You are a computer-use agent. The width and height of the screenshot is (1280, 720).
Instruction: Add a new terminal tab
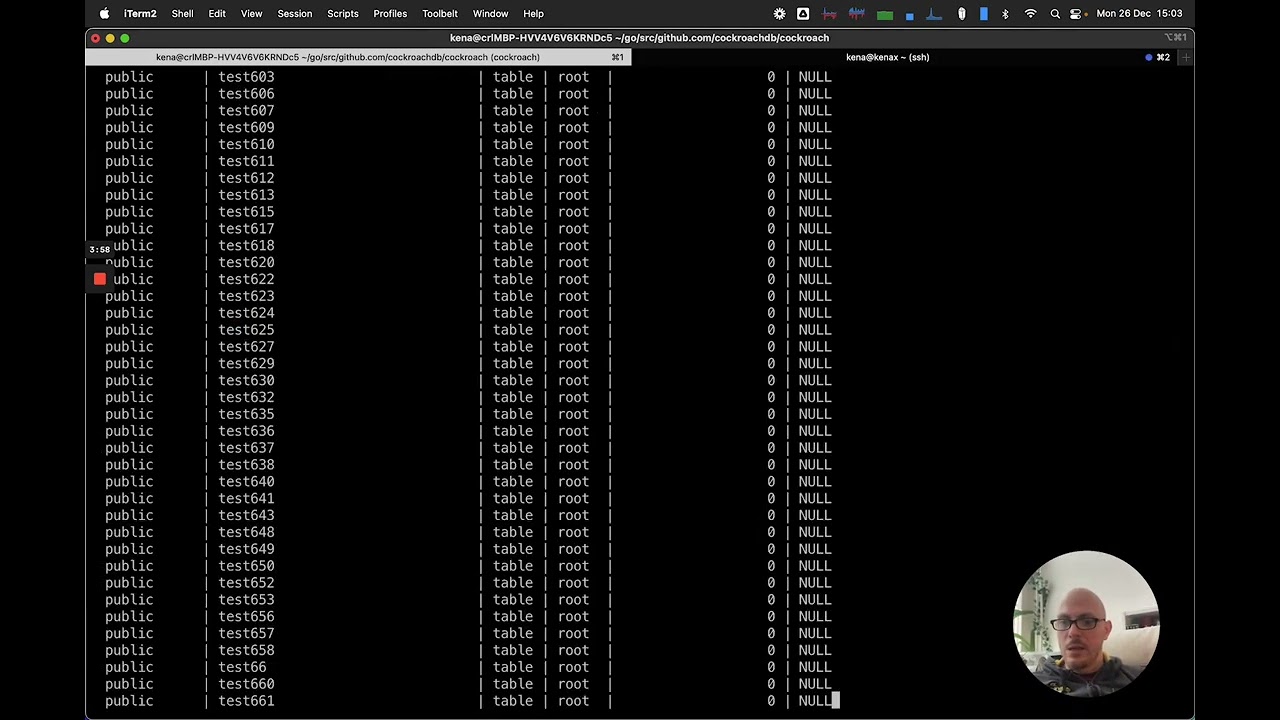point(1185,57)
